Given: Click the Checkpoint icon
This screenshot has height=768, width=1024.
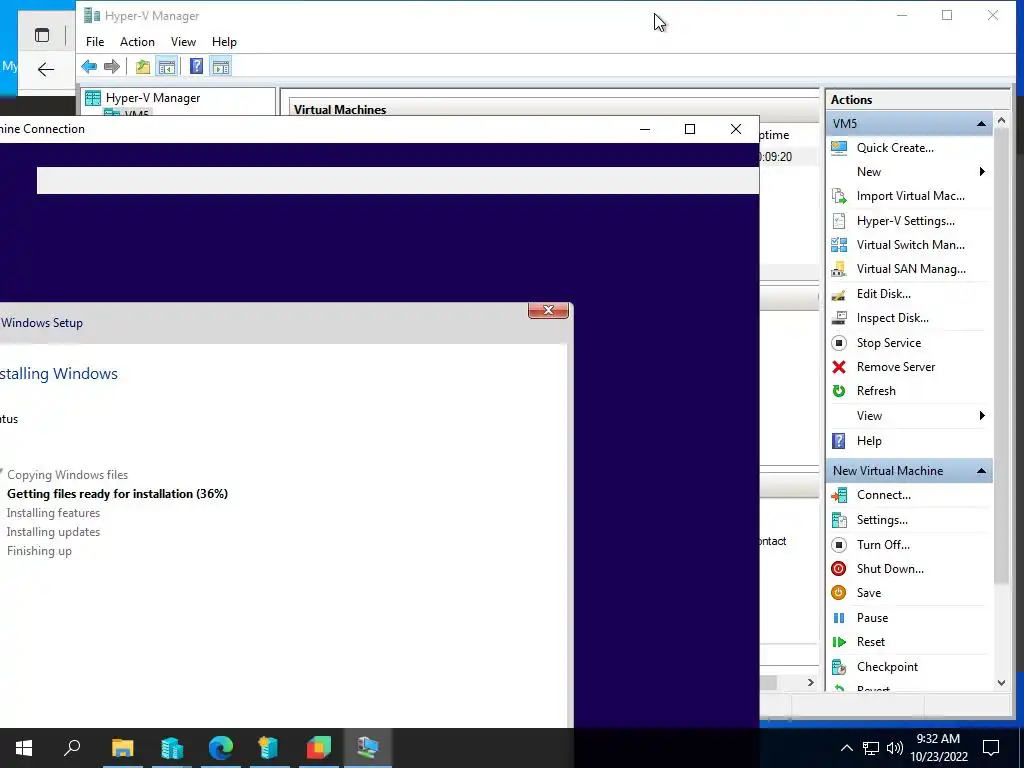Looking at the screenshot, I should coord(839,667).
